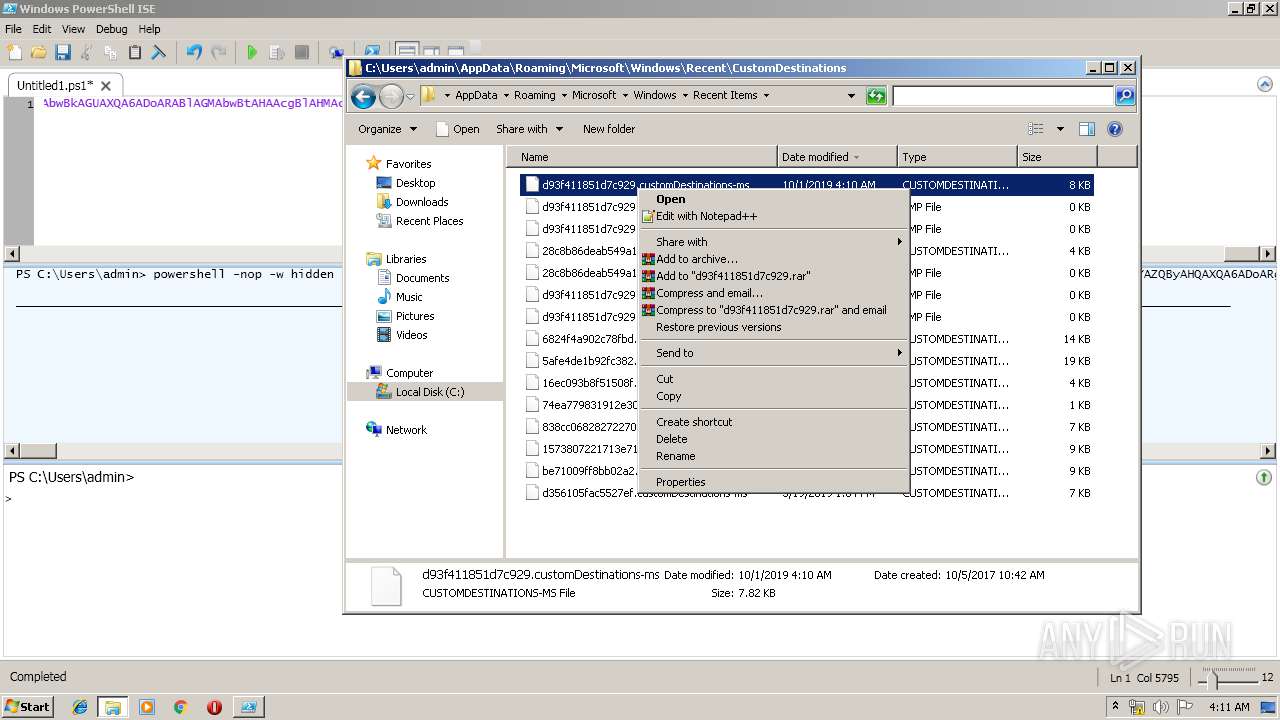Expand the Share with context submenu

[x=774, y=242]
